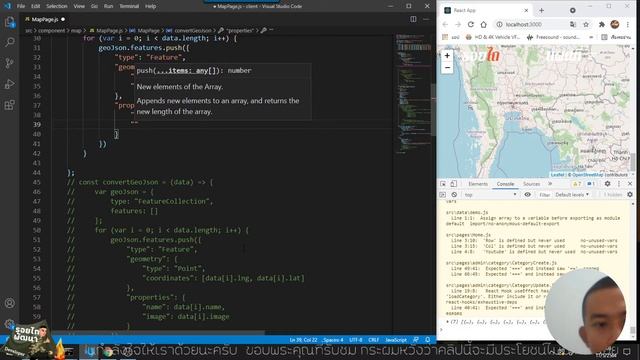Viewport: 640px width, 360px height.
Task: Click the split editor icon
Action: [413, 19]
